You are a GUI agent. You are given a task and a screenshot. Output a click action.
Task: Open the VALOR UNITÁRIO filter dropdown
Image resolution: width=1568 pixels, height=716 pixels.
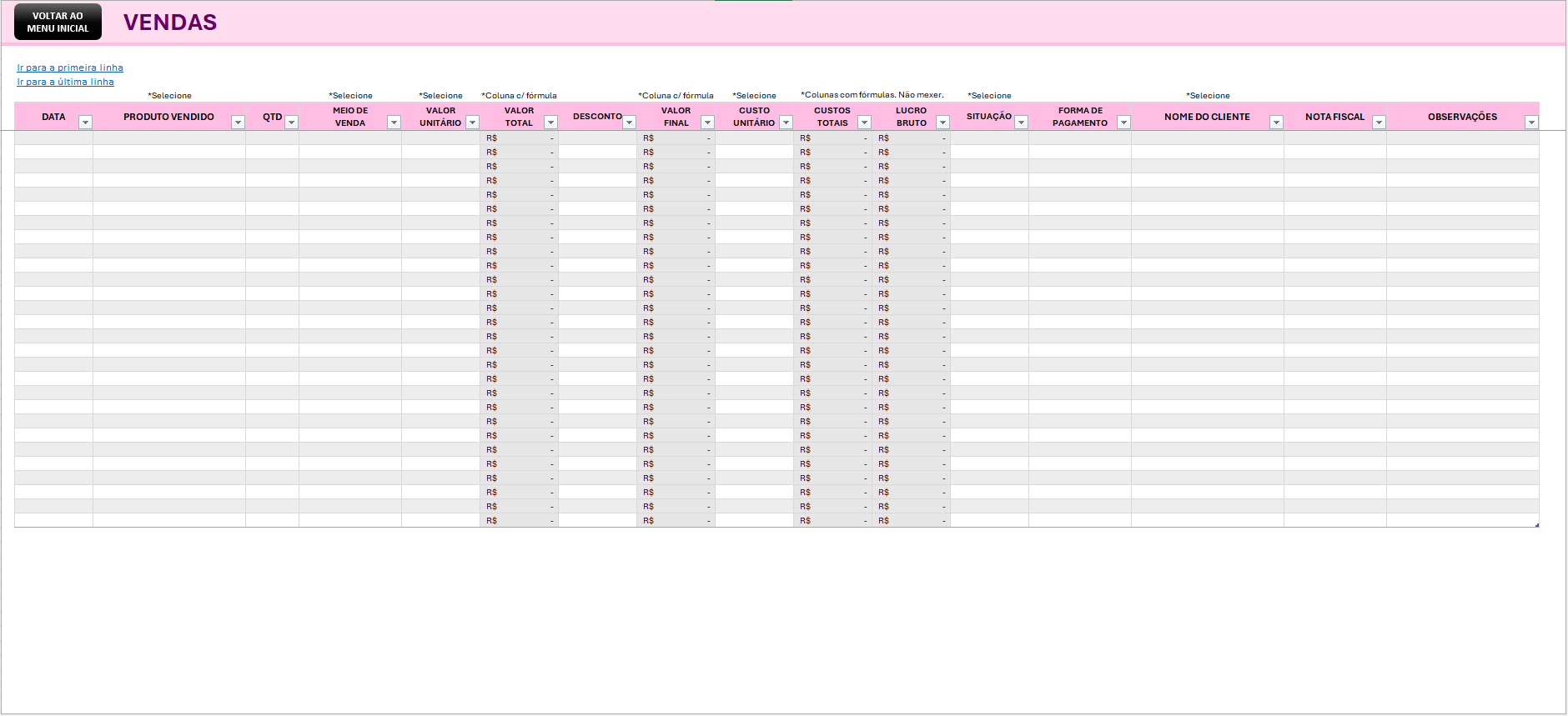472,123
